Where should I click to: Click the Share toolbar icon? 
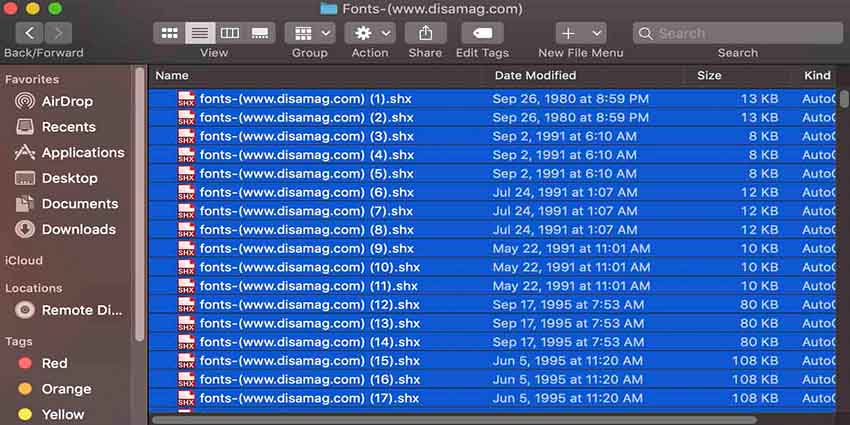click(425, 33)
